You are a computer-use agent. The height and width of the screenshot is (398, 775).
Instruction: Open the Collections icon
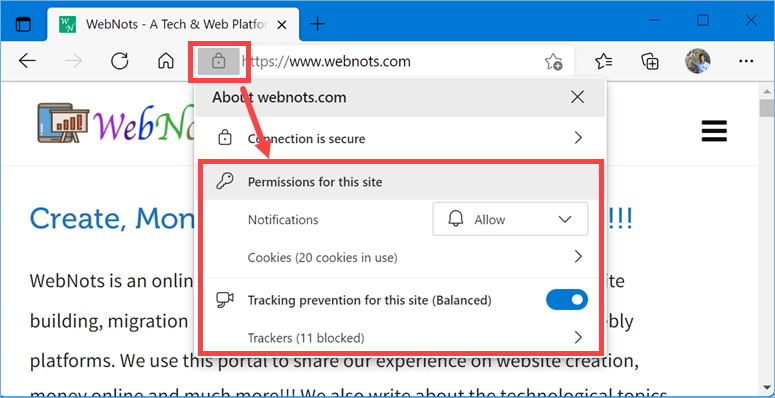click(x=650, y=61)
